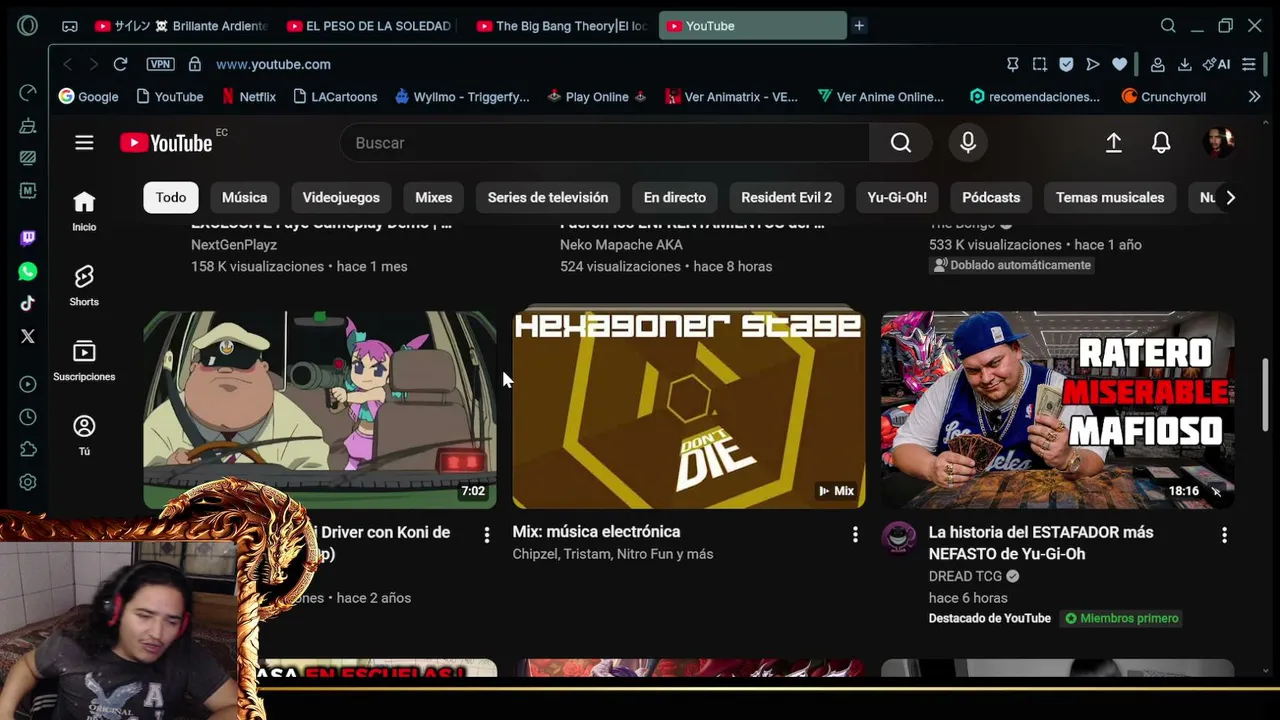Screen dimensions: 1280x720
Task: Click the Buscar search field
Action: [605, 143]
